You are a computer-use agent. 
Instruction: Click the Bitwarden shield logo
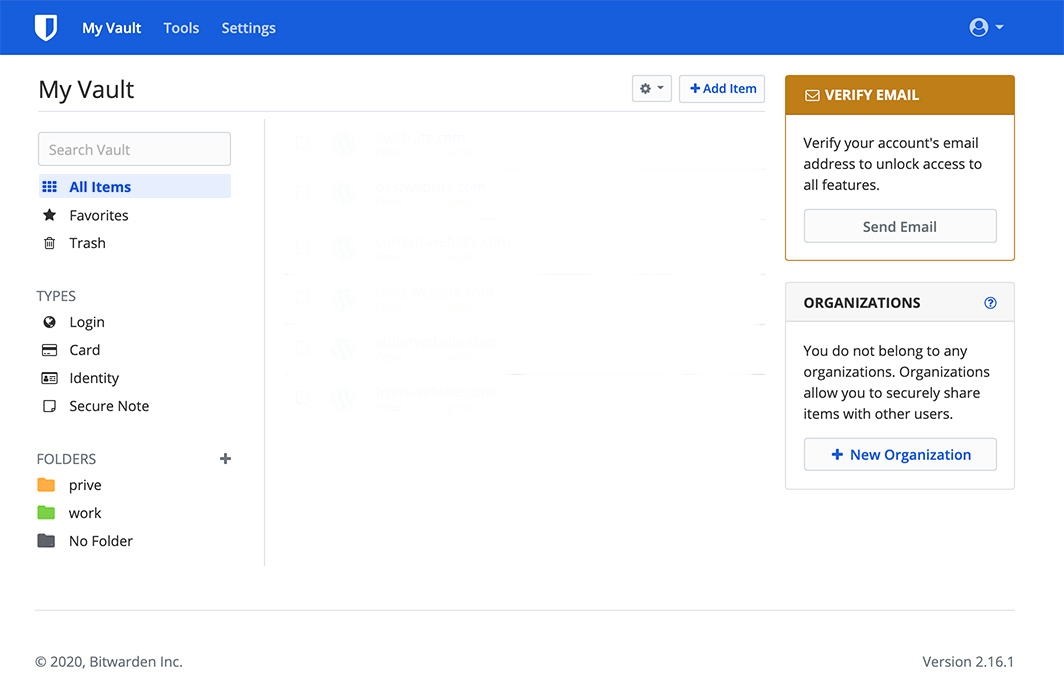(45, 28)
